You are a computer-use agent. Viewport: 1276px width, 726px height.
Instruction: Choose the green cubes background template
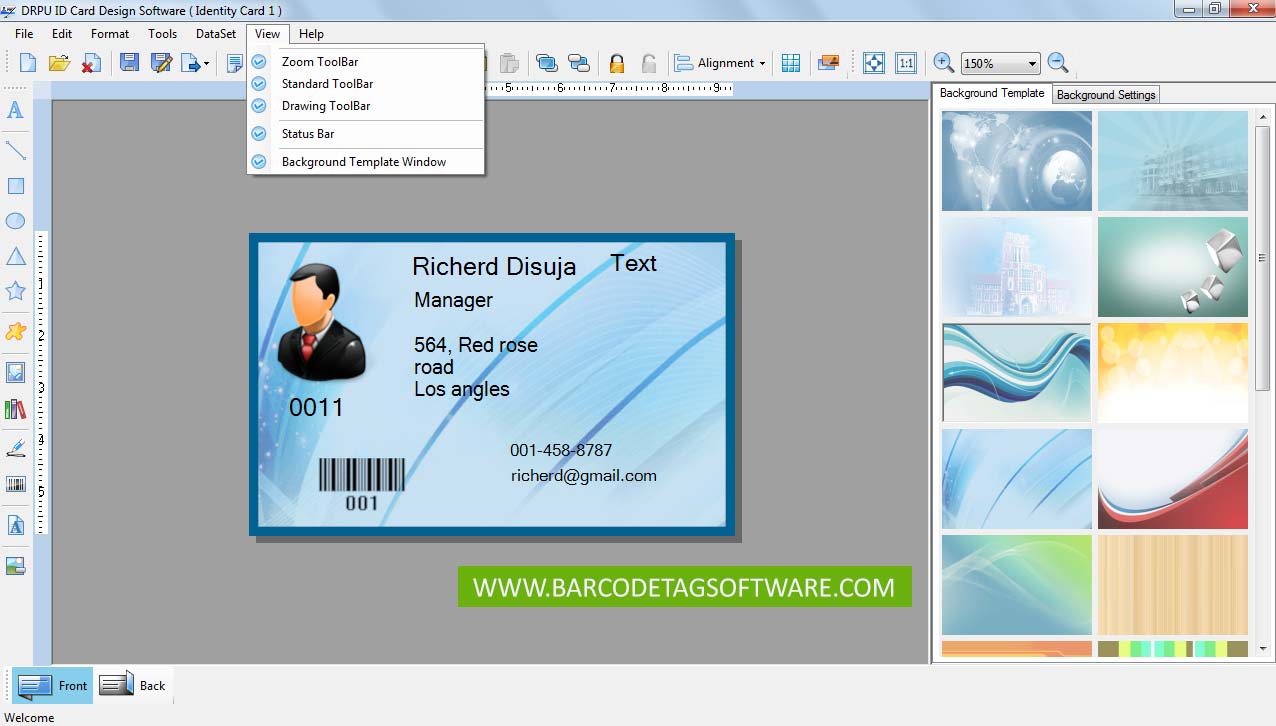click(x=1173, y=267)
